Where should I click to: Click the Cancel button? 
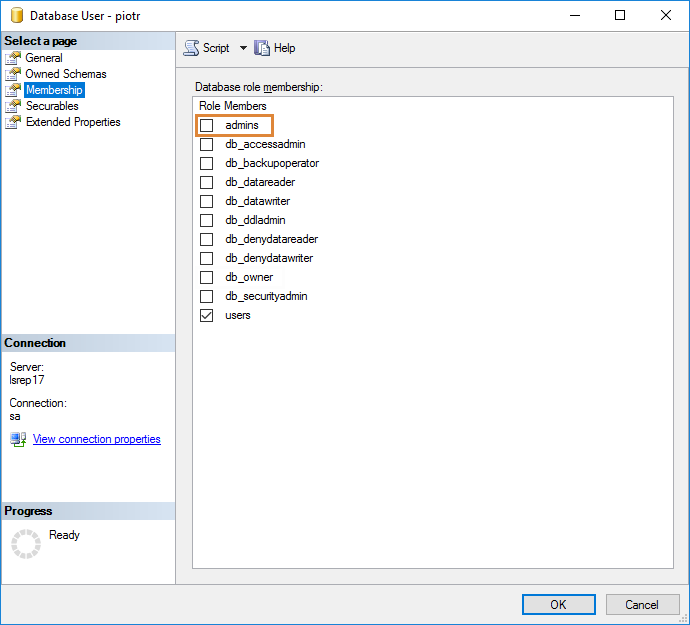click(641, 604)
